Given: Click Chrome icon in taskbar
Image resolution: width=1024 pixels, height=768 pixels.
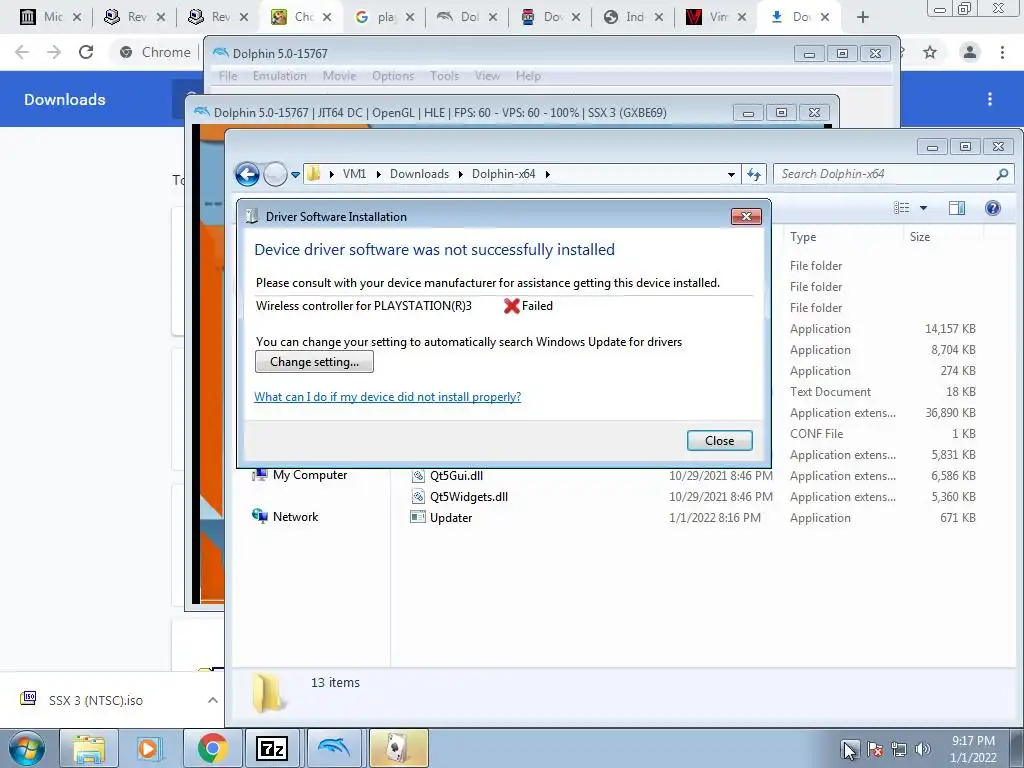Looking at the screenshot, I should pyautogui.click(x=212, y=748).
